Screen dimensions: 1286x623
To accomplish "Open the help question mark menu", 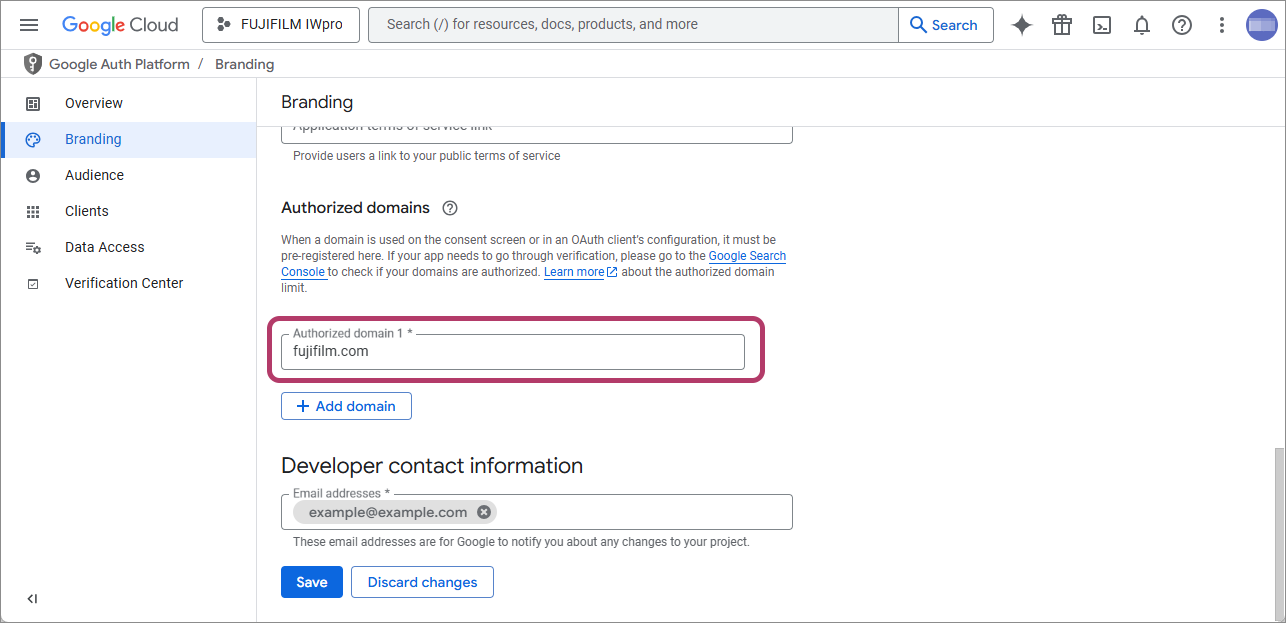I will 1182,25.
